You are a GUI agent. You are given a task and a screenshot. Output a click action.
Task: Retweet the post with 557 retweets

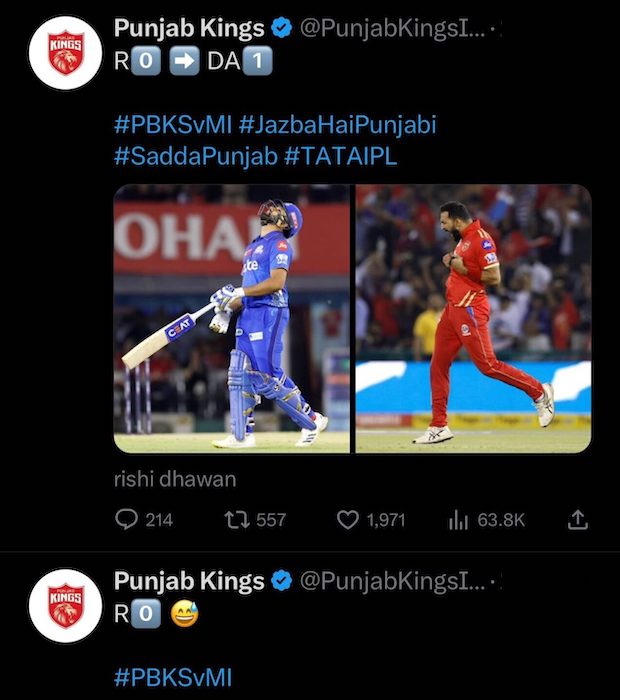pyautogui.click(x=238, y=520)
